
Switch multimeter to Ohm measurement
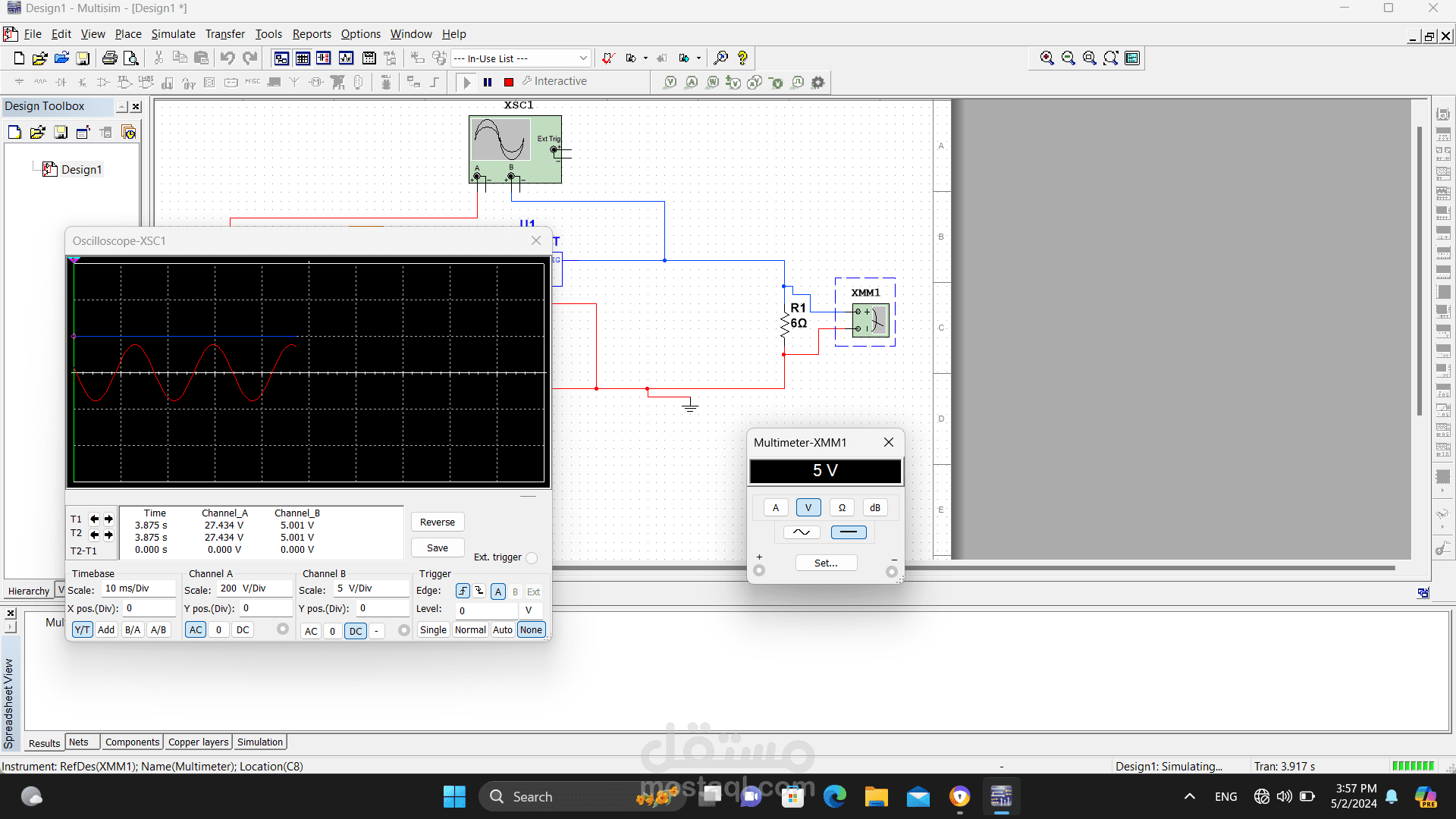coord(842,507)
